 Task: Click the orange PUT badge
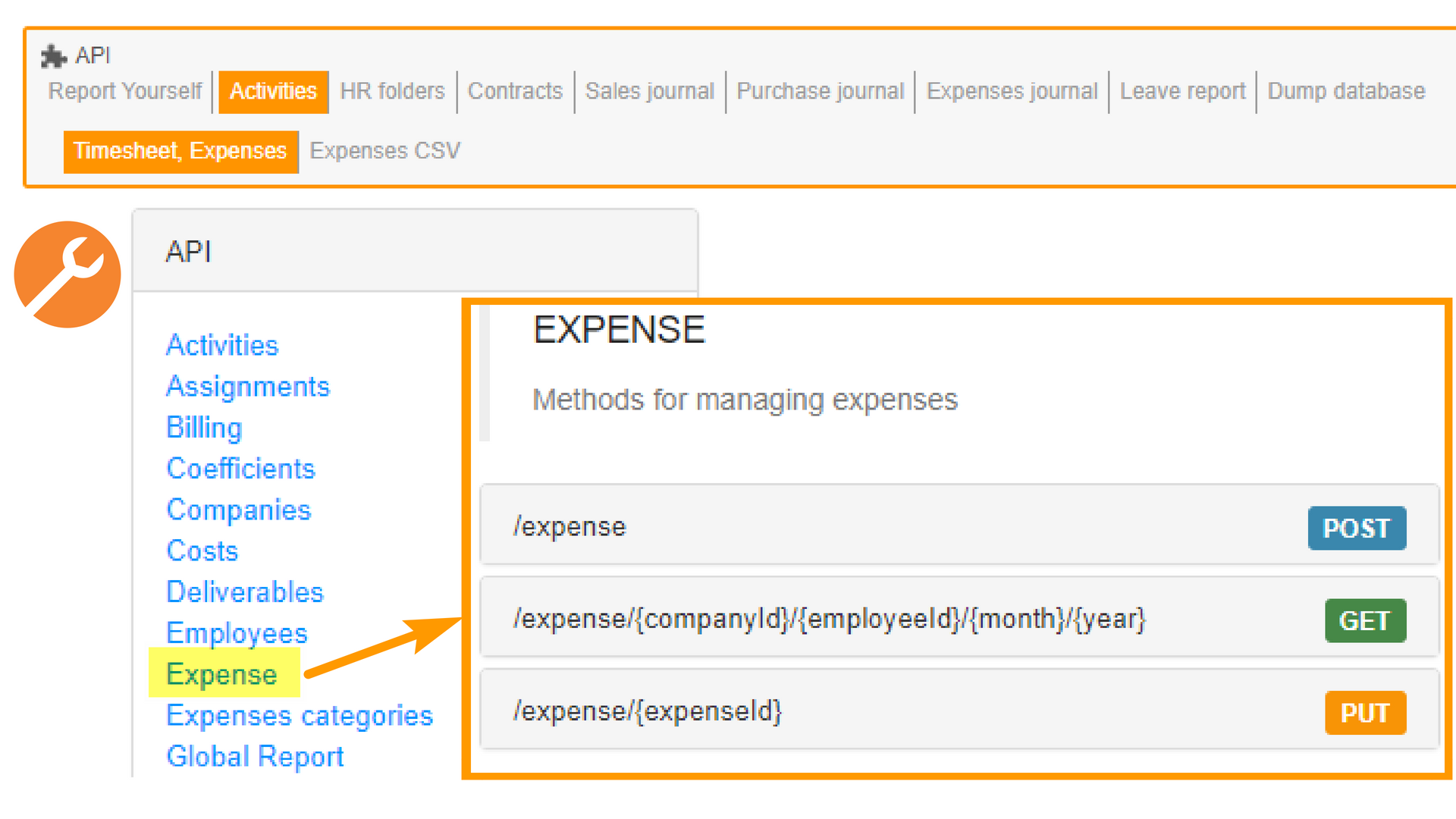pos(1365,713)
